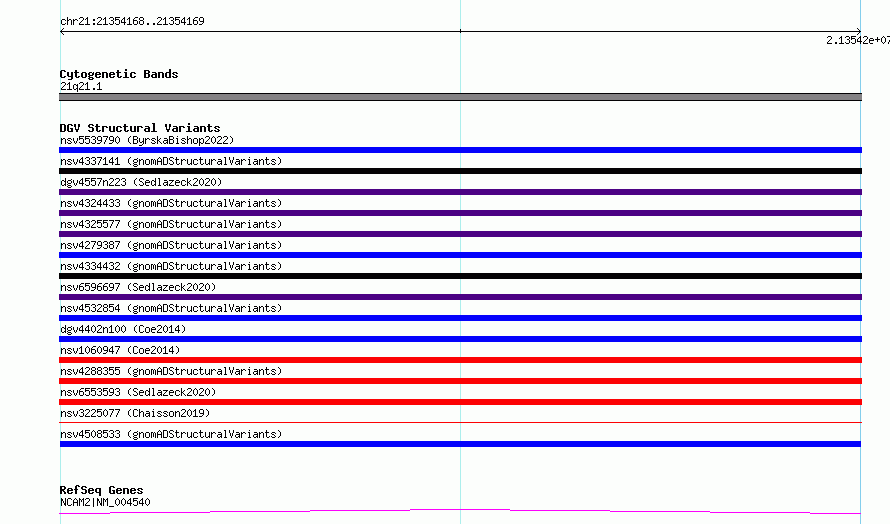Click the red bar under nsv1060947

coord(460,360)
